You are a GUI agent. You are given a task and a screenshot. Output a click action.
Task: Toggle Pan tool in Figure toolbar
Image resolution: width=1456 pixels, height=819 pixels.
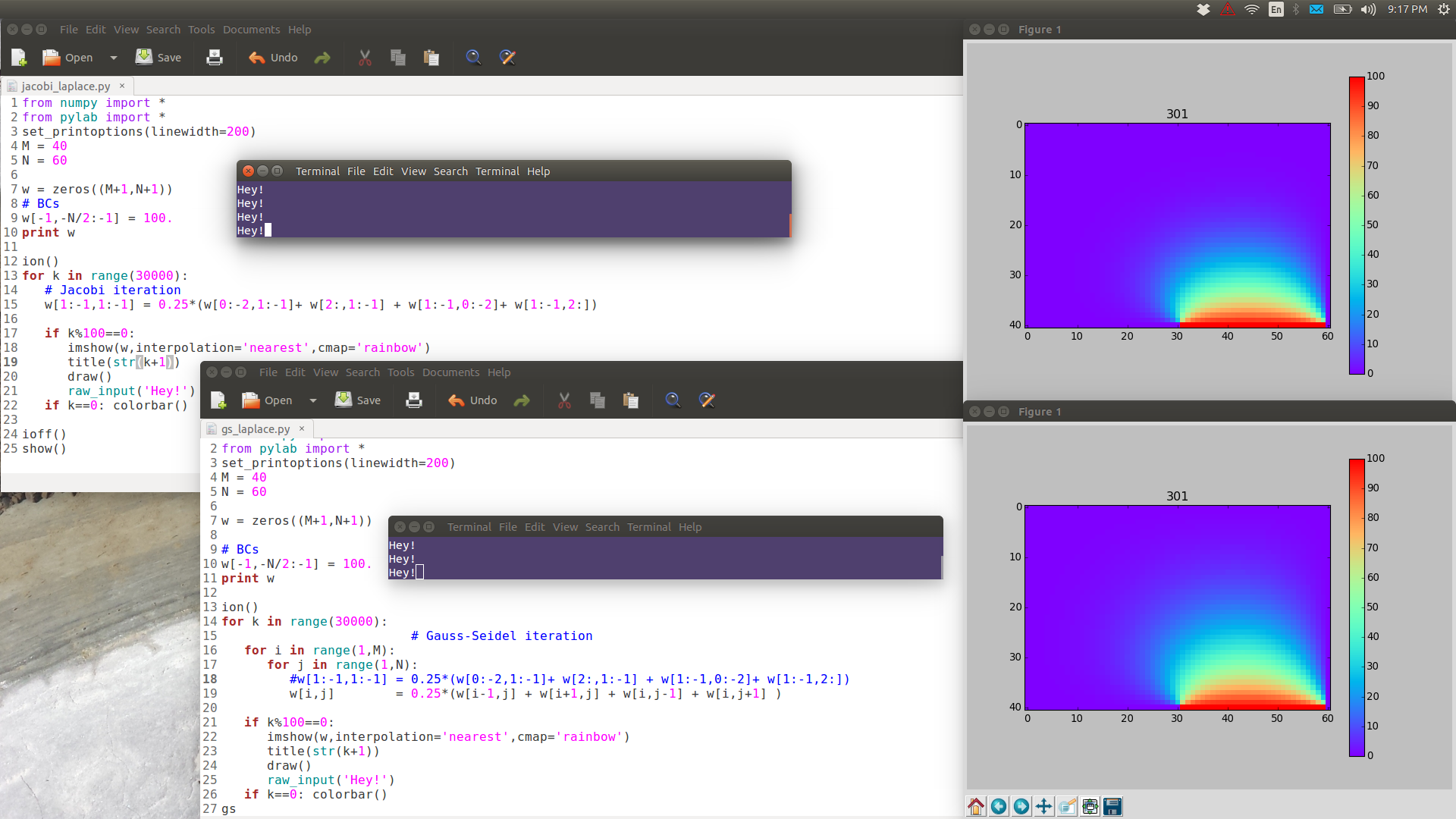tap(1044, 806)
